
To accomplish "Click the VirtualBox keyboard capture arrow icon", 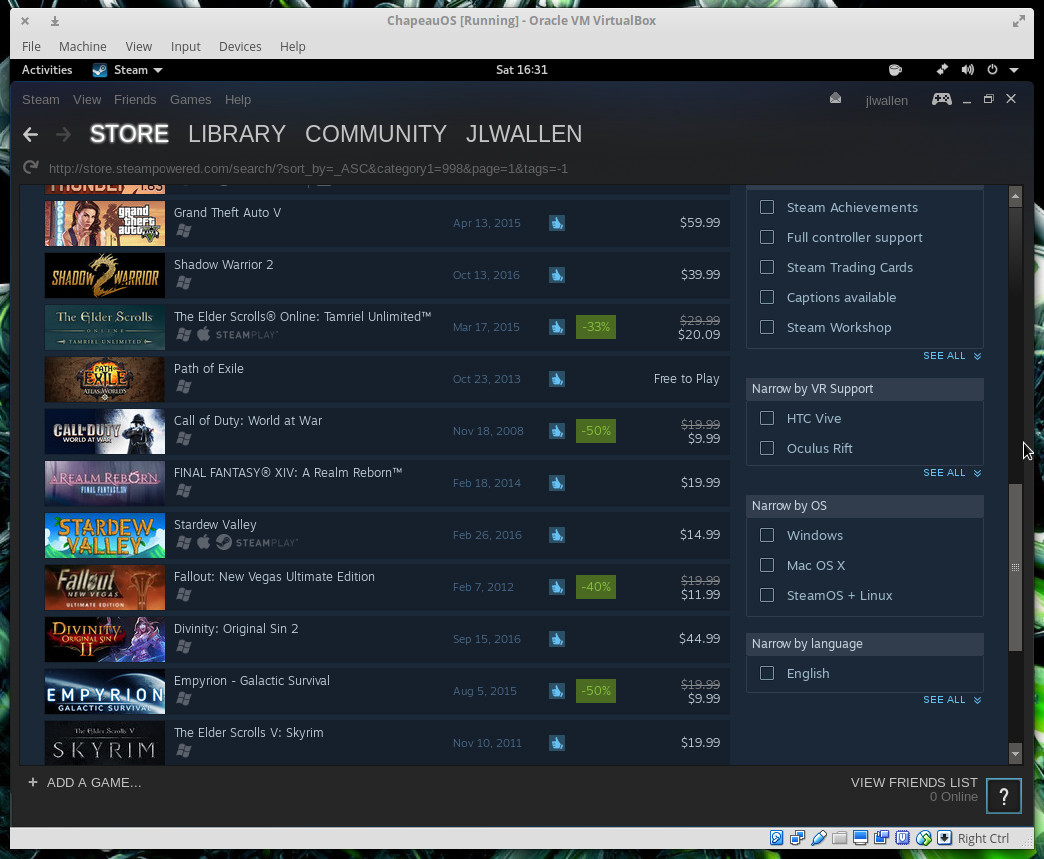I will [x=944, y=838].
